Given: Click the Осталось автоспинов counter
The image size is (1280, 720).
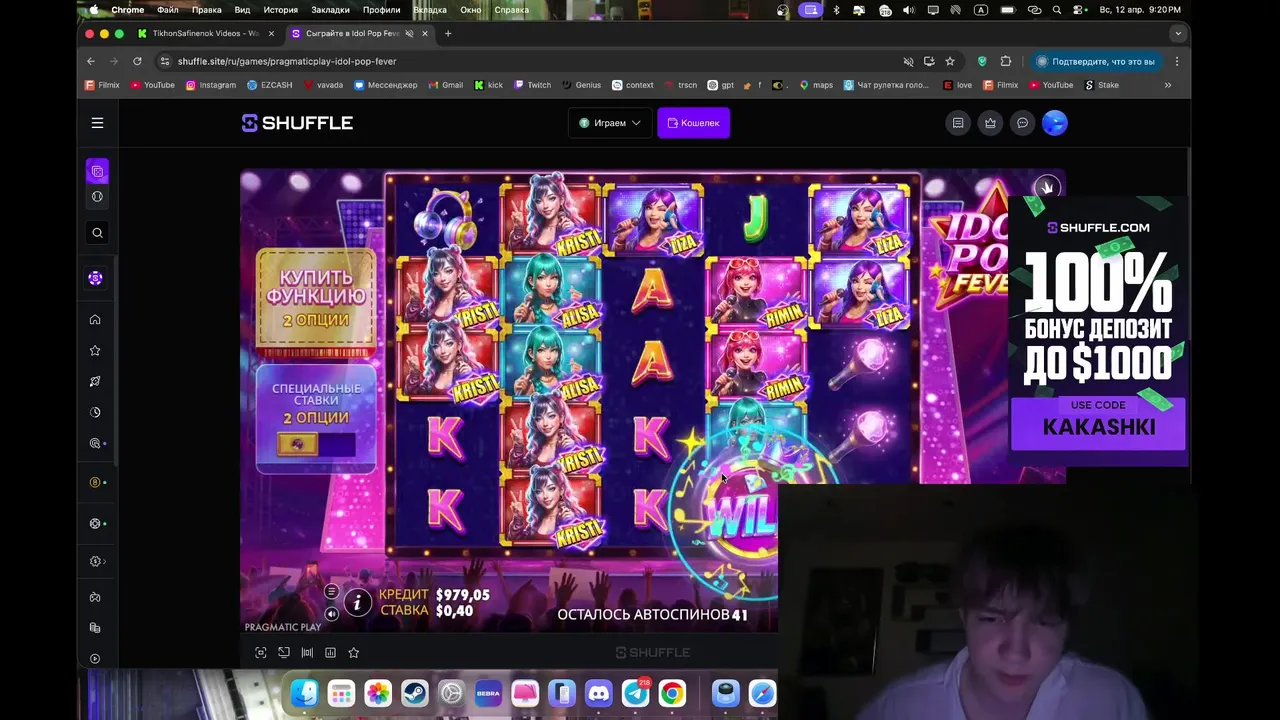Looking at the screenshot, I should [652, 615].
